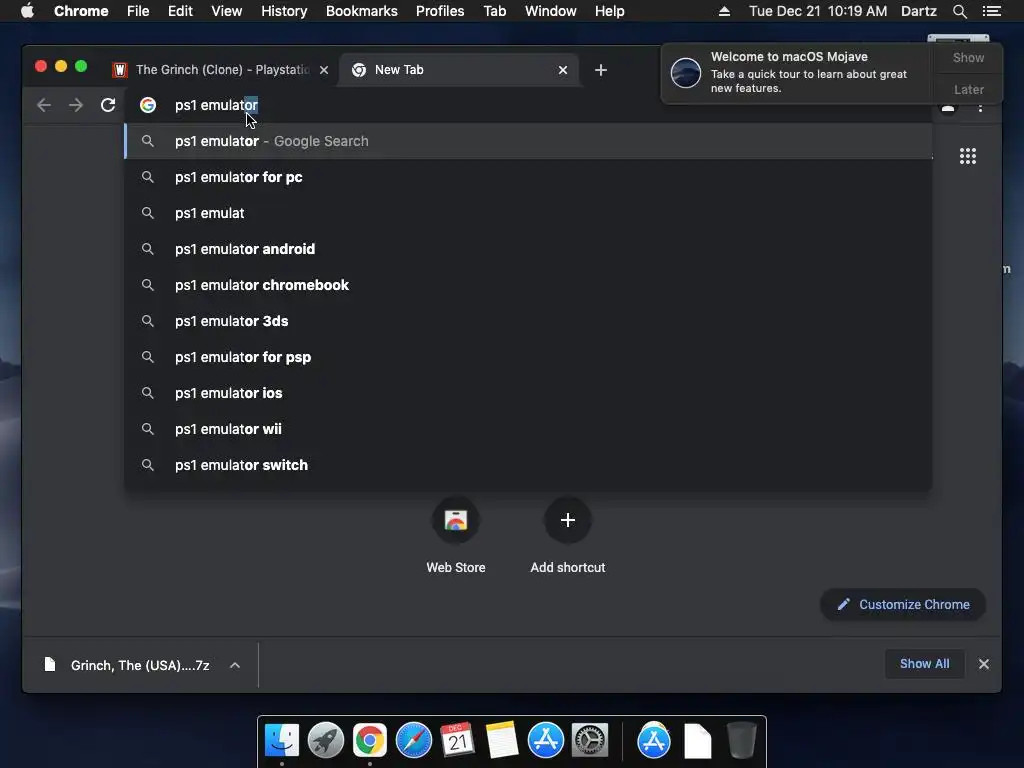Open Calendar from the Dock
The width and height of the screenshot is (1024, 768).
pos(458,741)
